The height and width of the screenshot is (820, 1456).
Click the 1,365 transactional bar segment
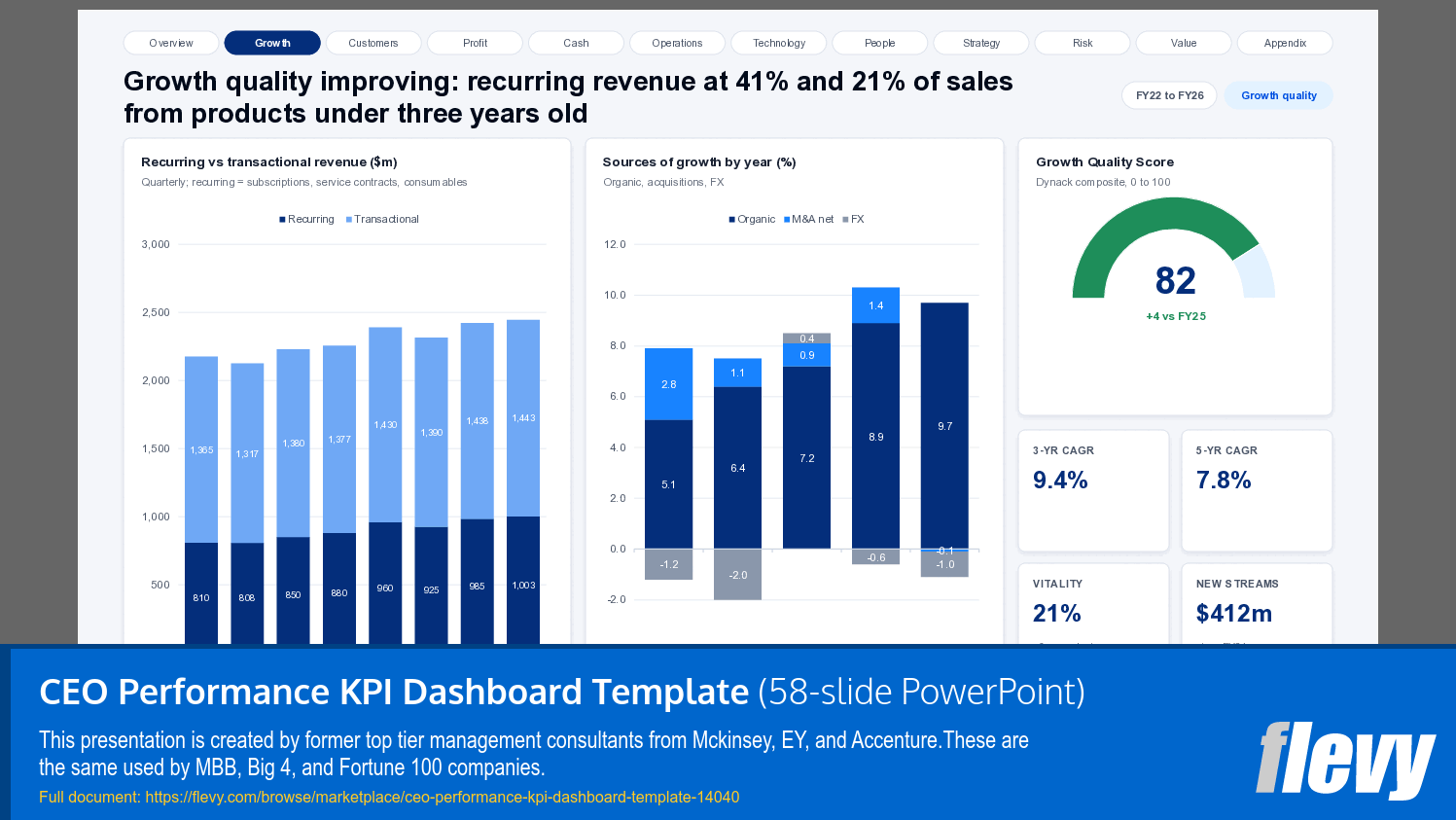point(201,449)
